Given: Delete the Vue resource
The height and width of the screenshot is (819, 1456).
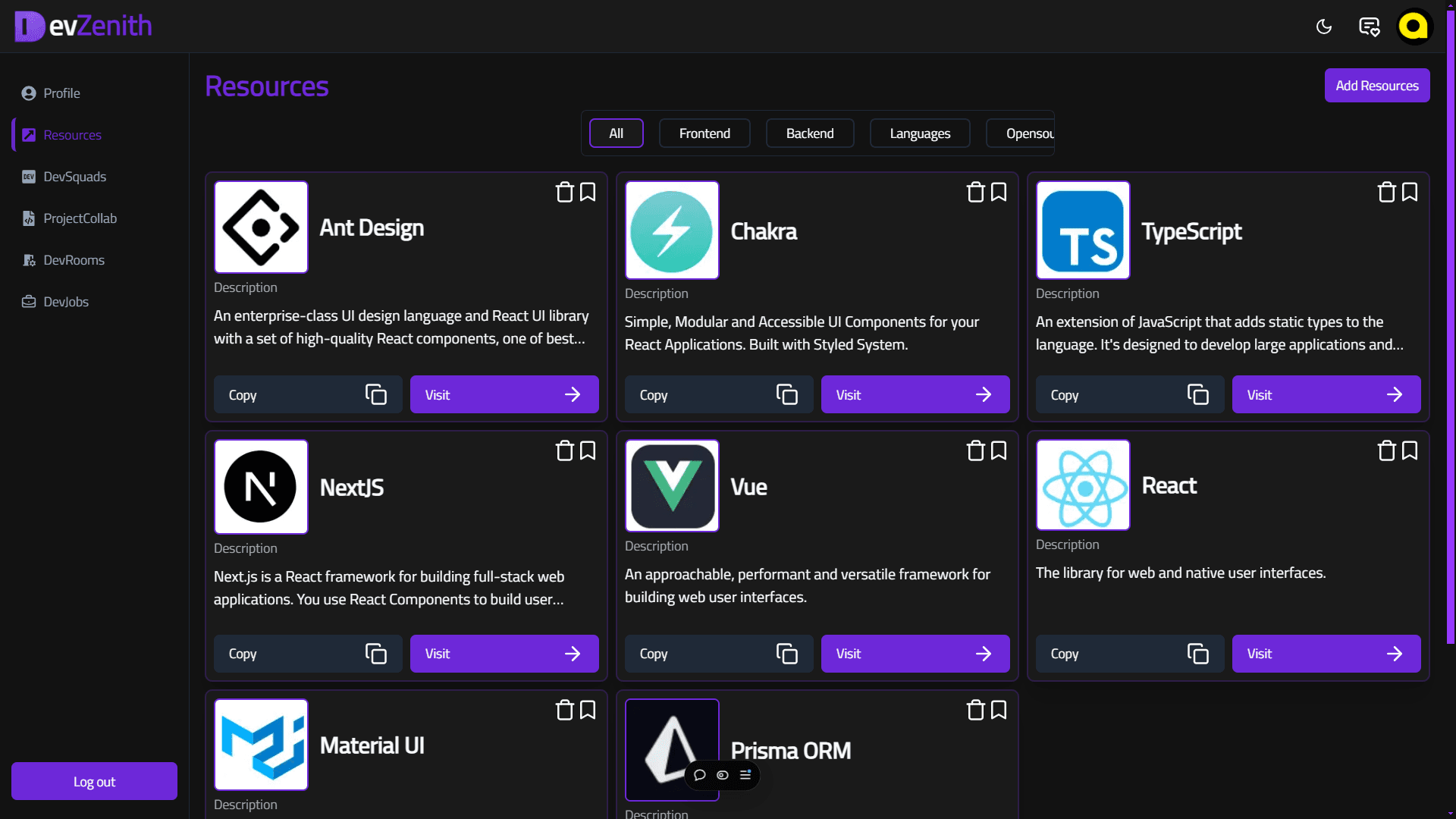Looking at the screenshot, I should 975,450.
